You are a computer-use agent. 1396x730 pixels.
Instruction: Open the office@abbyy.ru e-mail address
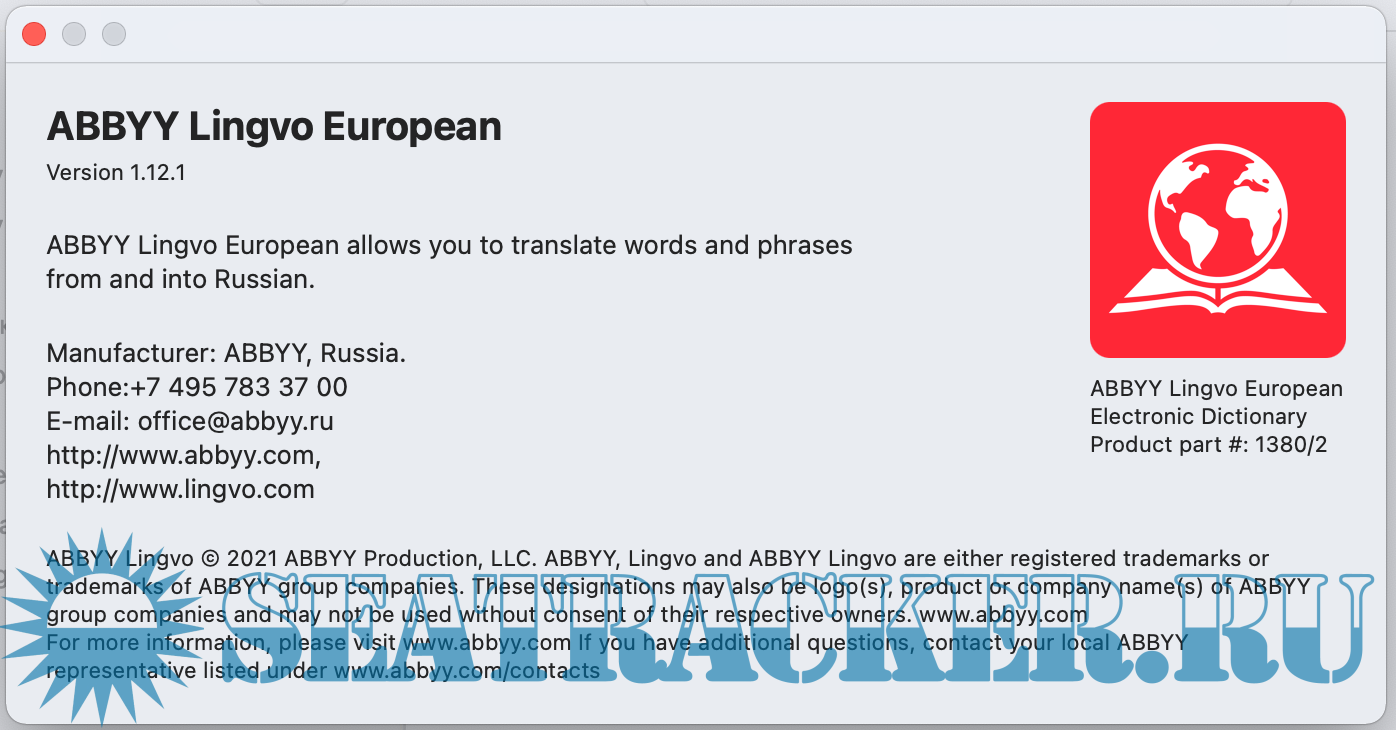(x=236, y=421)
